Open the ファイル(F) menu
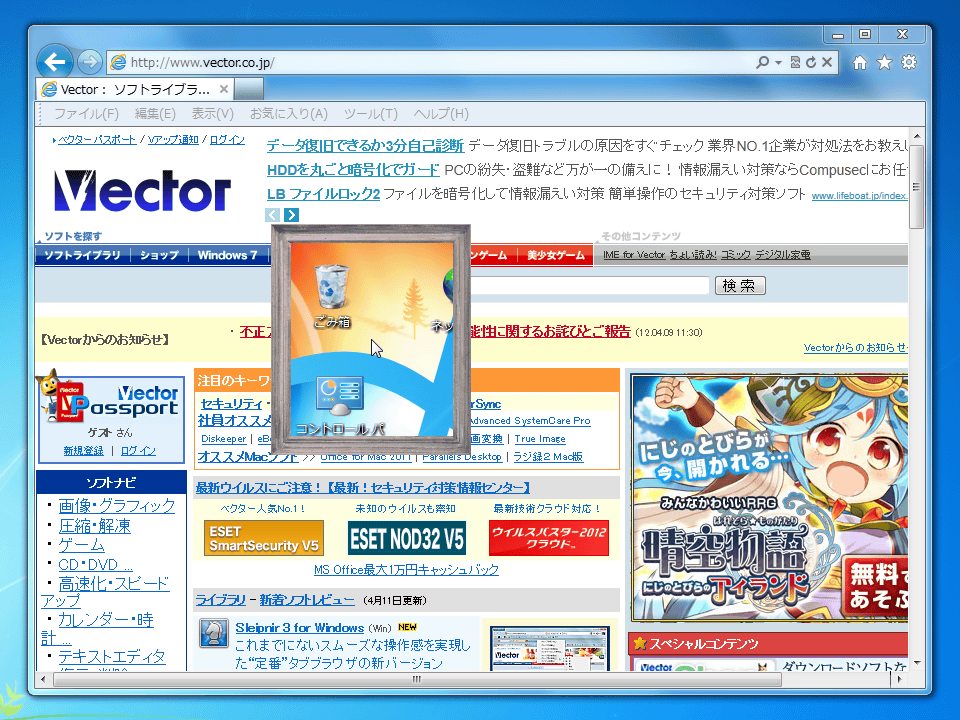This screenshot has height=720, width=960. (86, 114)
